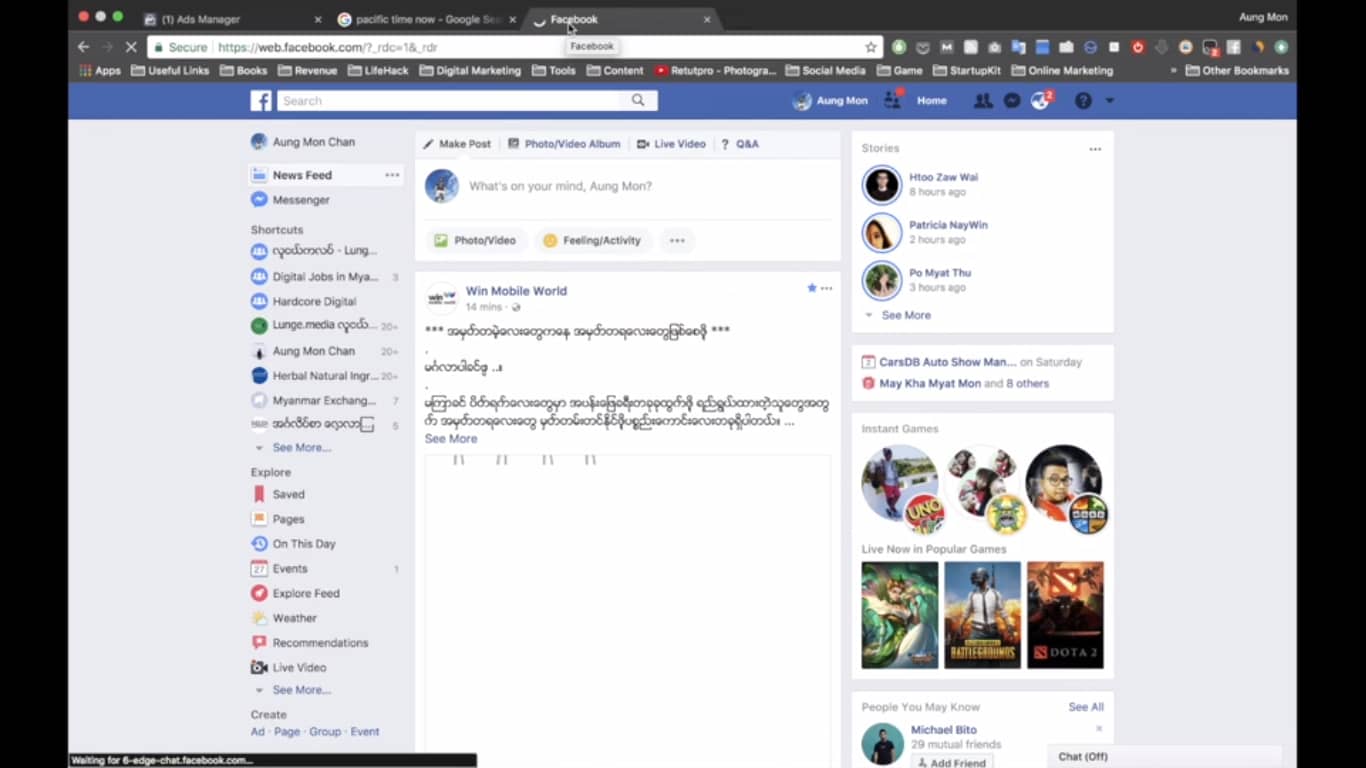
Task: Open account dropdown arrow in top bar
Action: click(x=1109, y=101)
